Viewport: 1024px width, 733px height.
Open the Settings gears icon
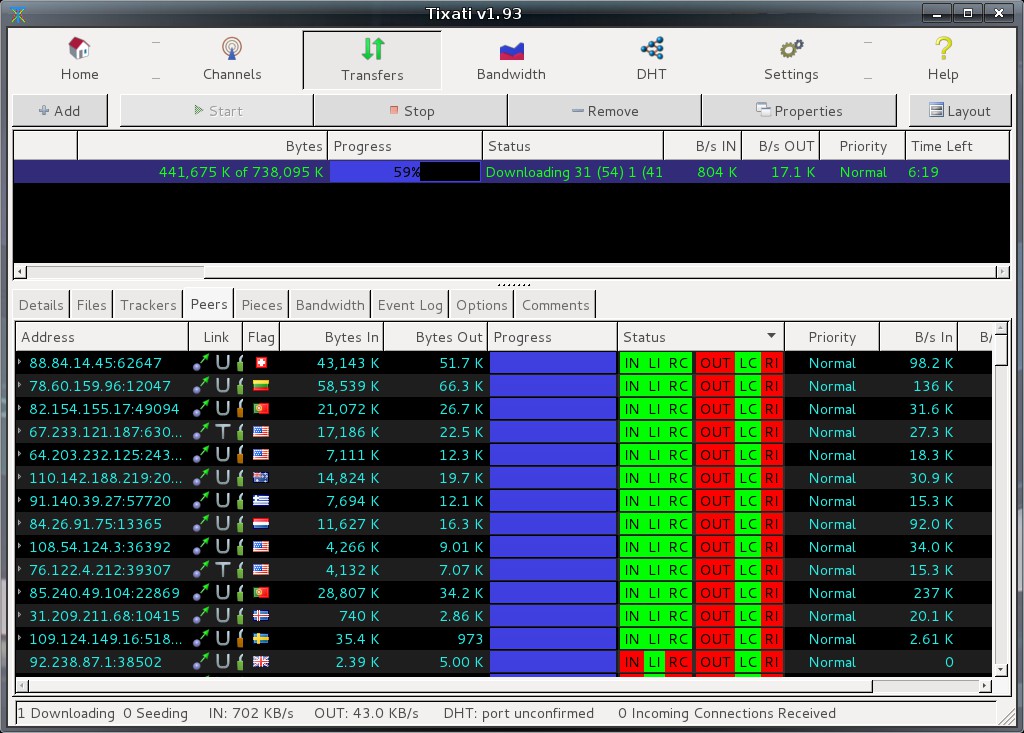pyautogui.click(x=791, y=49)
